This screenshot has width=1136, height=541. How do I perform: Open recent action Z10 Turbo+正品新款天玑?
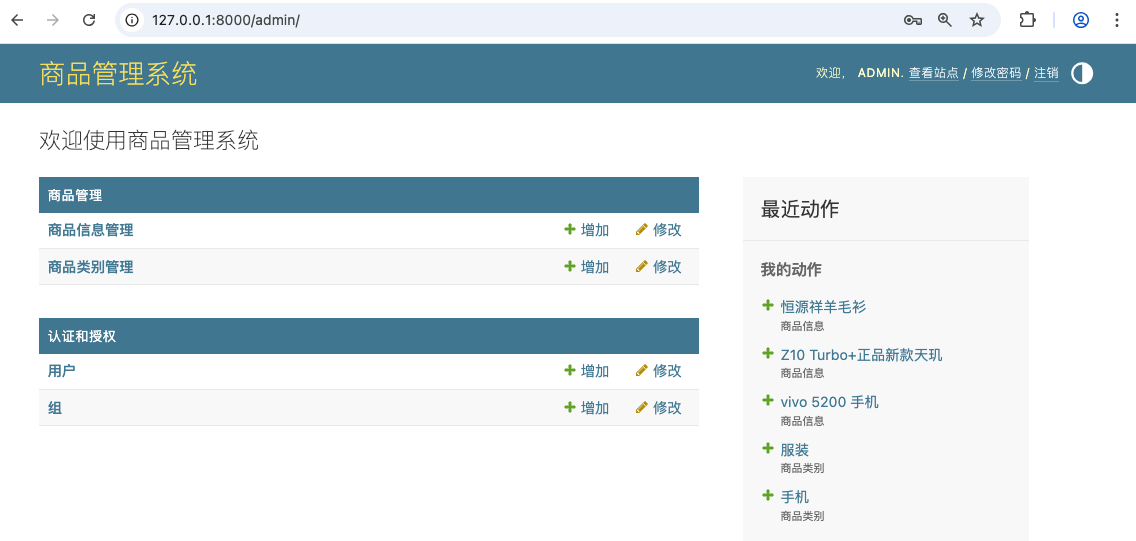(861, 355)
